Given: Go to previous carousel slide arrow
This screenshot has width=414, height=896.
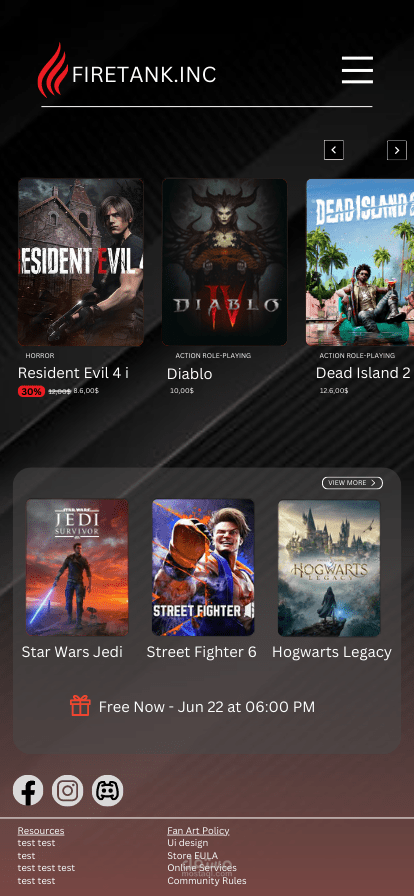Looking at the screenshot, I should click(x=334, y=150).
